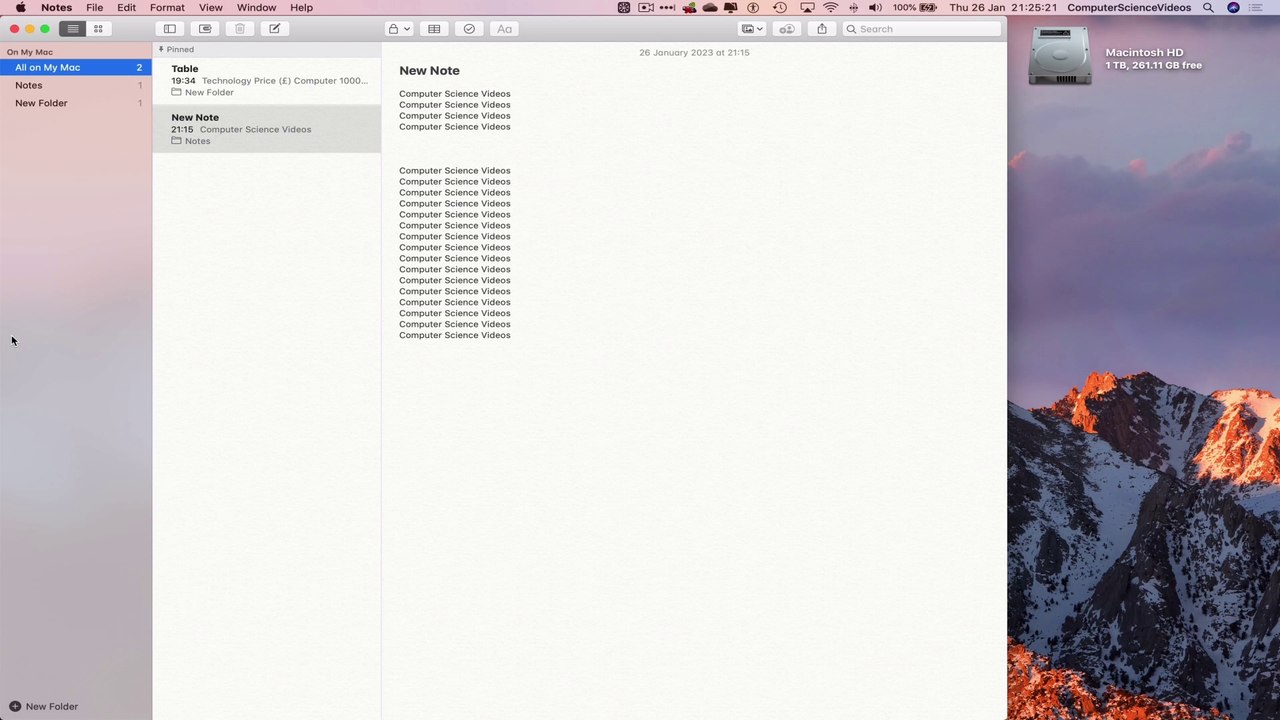
Task: Click the add people collaboration icon
Action: pyautogui.click(x=787, y=29)
